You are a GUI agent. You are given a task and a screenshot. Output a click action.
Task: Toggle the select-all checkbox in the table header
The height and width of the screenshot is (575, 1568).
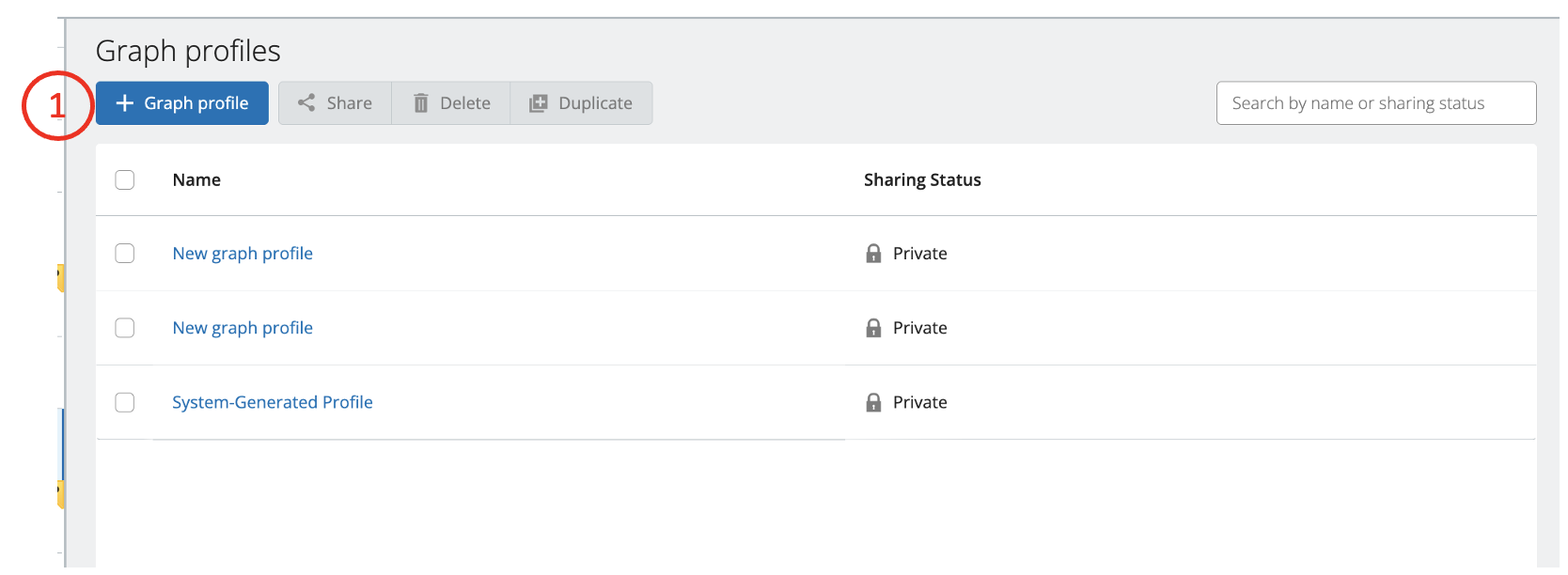(125, 179)
